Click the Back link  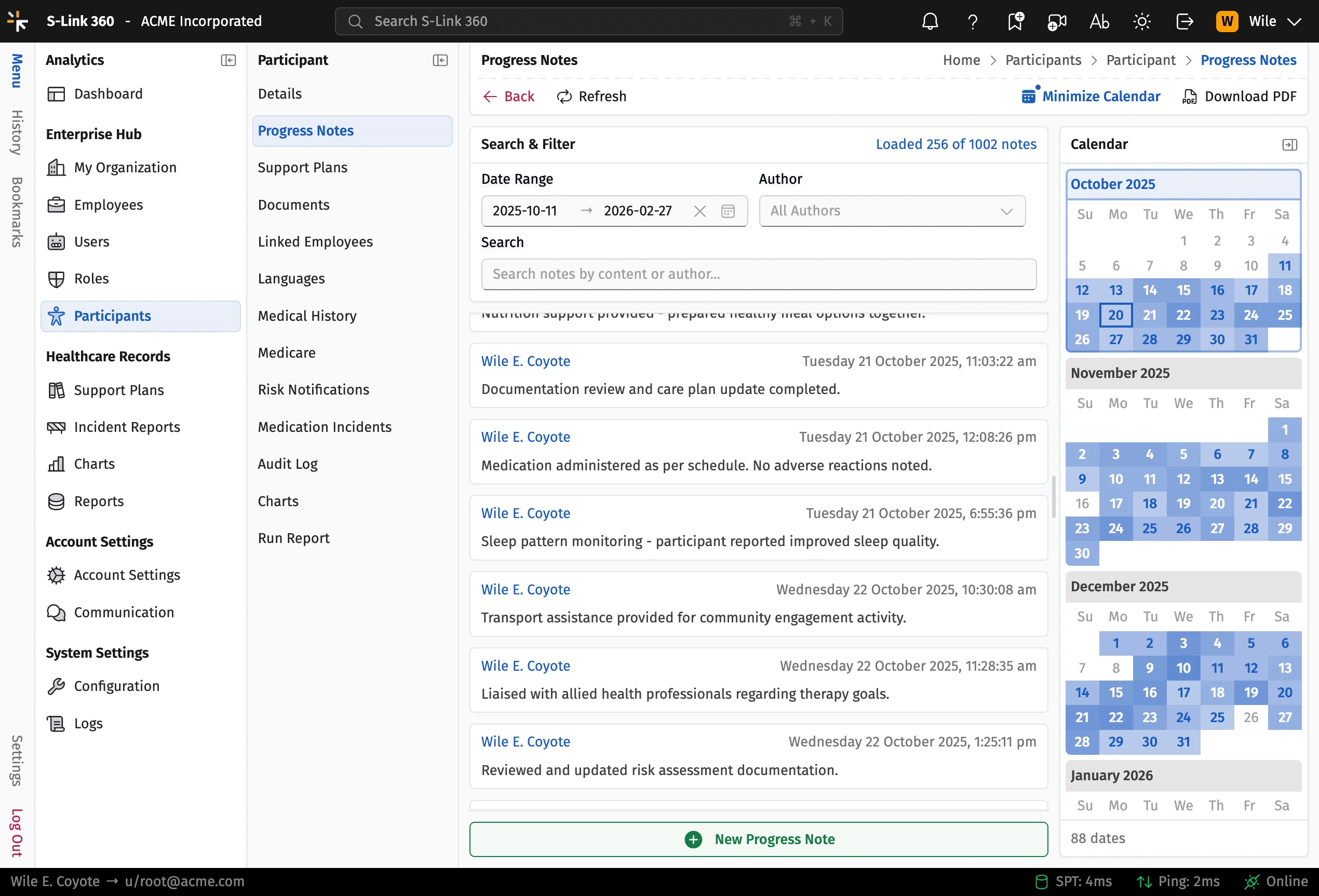(508, 97)
